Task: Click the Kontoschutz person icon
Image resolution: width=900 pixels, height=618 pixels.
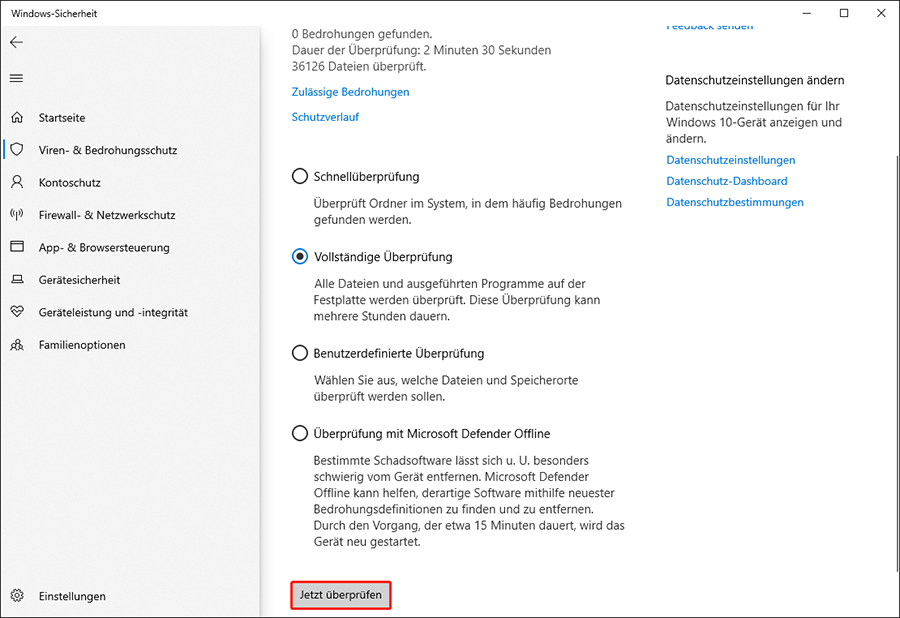Action: point(17,183)
